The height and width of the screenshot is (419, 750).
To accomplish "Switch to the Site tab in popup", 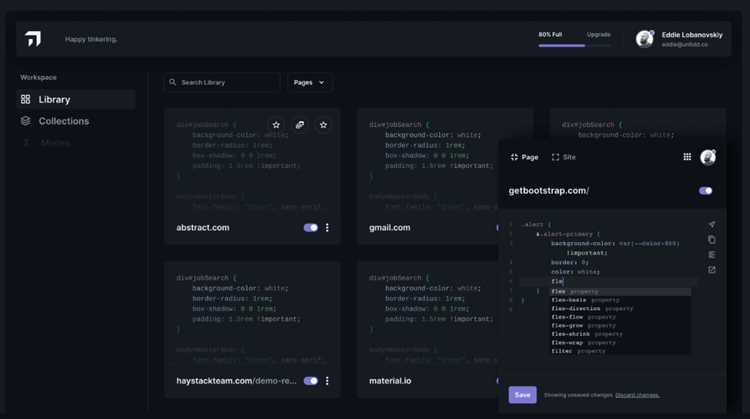I will click(563, 157).
